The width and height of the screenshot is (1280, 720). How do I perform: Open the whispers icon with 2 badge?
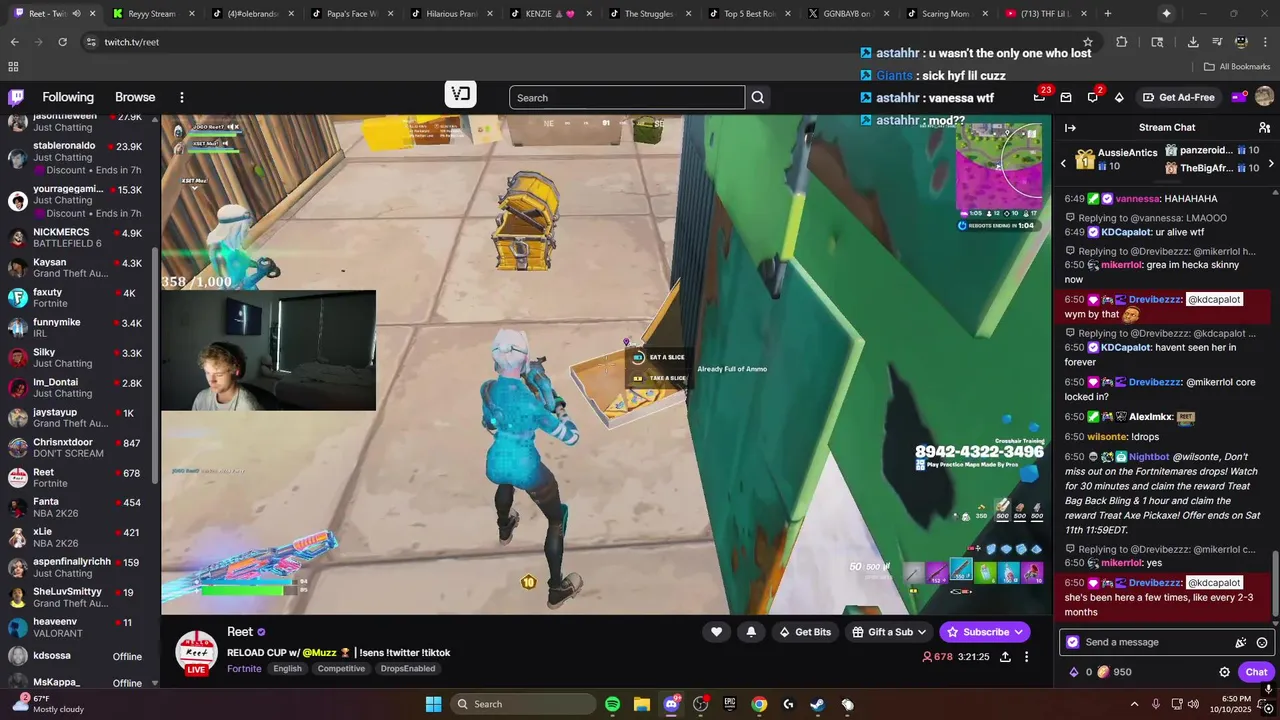point(1093,97)
